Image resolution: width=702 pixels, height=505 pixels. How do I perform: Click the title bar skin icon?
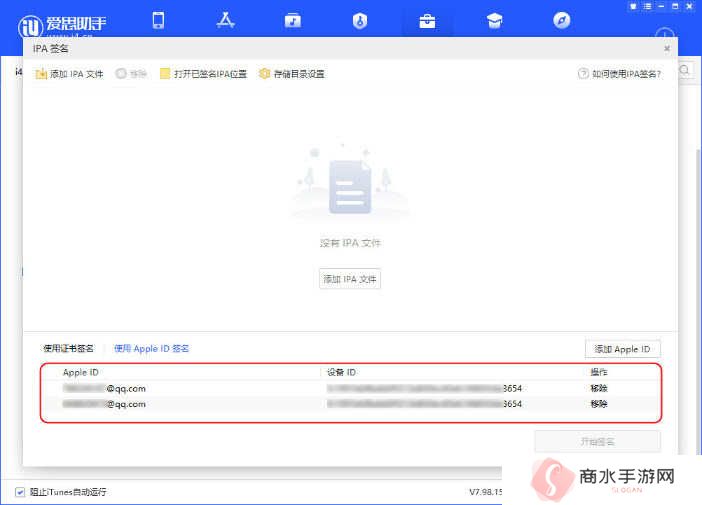click(x=633, y=6)
